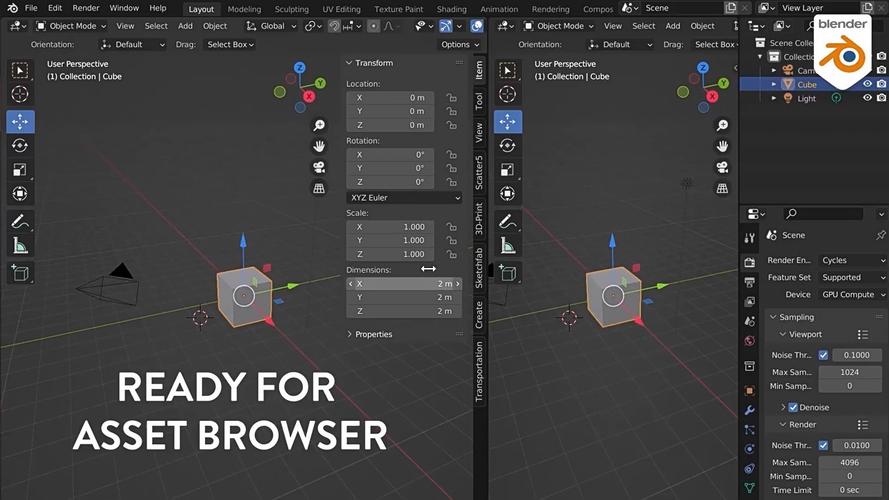Click the properties editor search field
Viewport: 889px width, 500px height.
(x=823, y=214)
